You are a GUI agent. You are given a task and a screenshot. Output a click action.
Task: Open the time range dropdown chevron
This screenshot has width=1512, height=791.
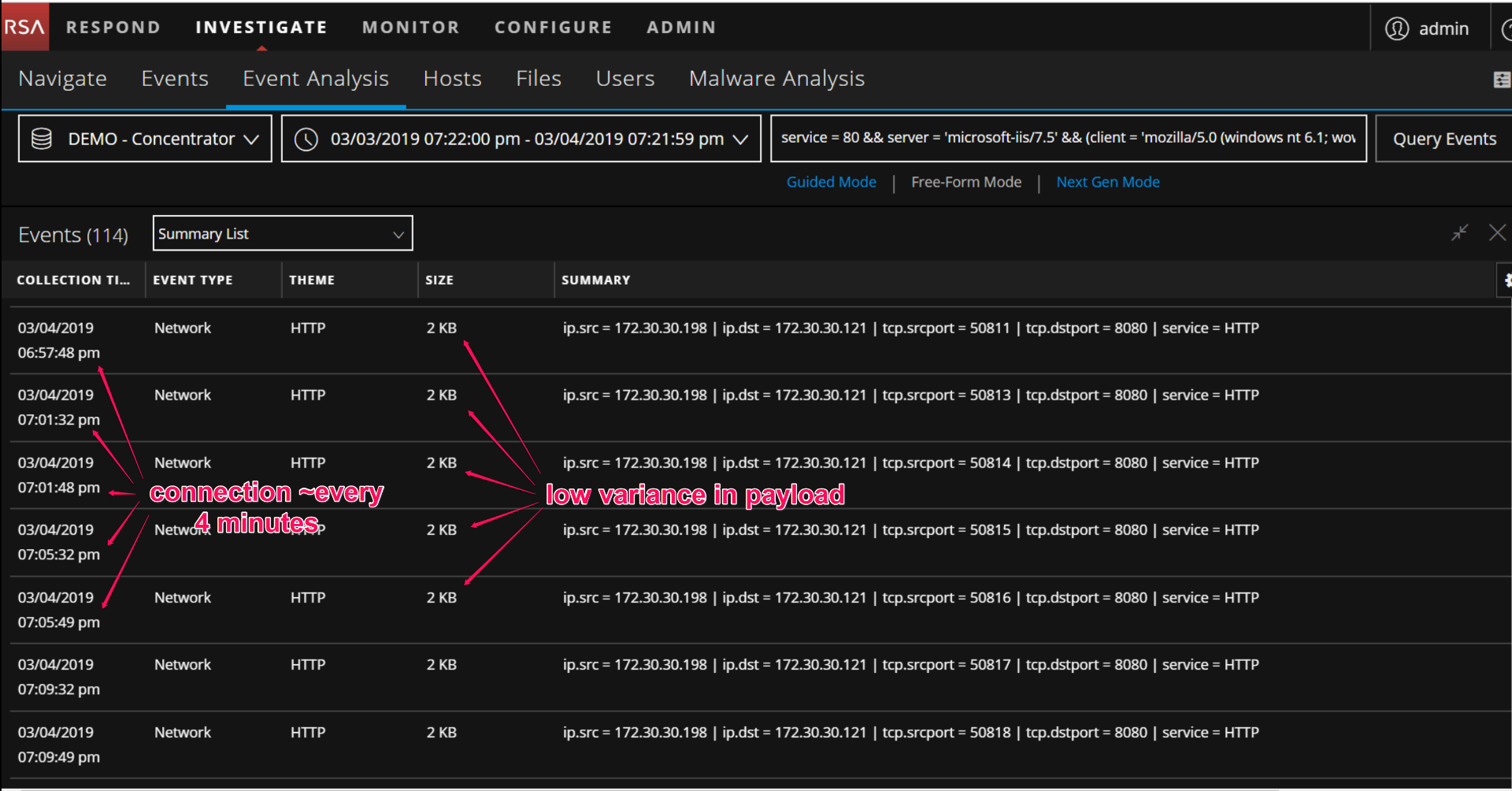coord(740,139)
